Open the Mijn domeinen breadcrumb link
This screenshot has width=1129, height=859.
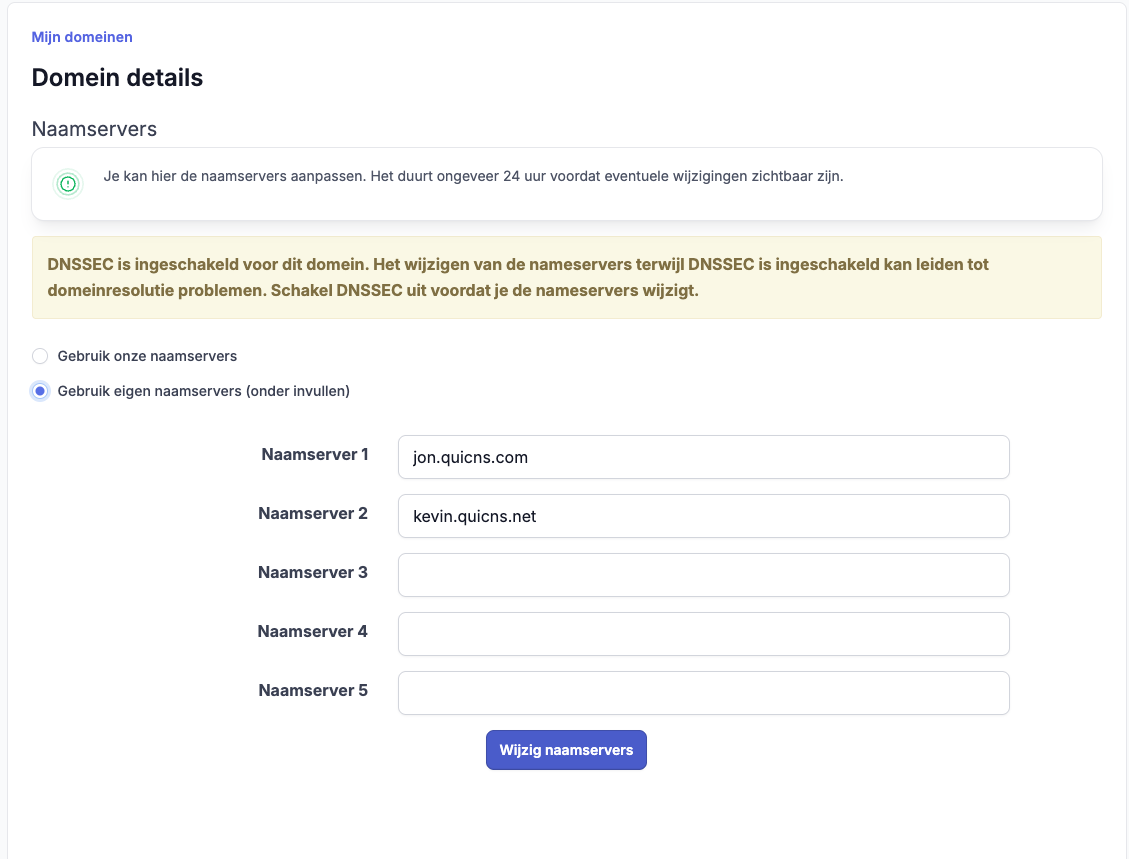coord(82,37)
